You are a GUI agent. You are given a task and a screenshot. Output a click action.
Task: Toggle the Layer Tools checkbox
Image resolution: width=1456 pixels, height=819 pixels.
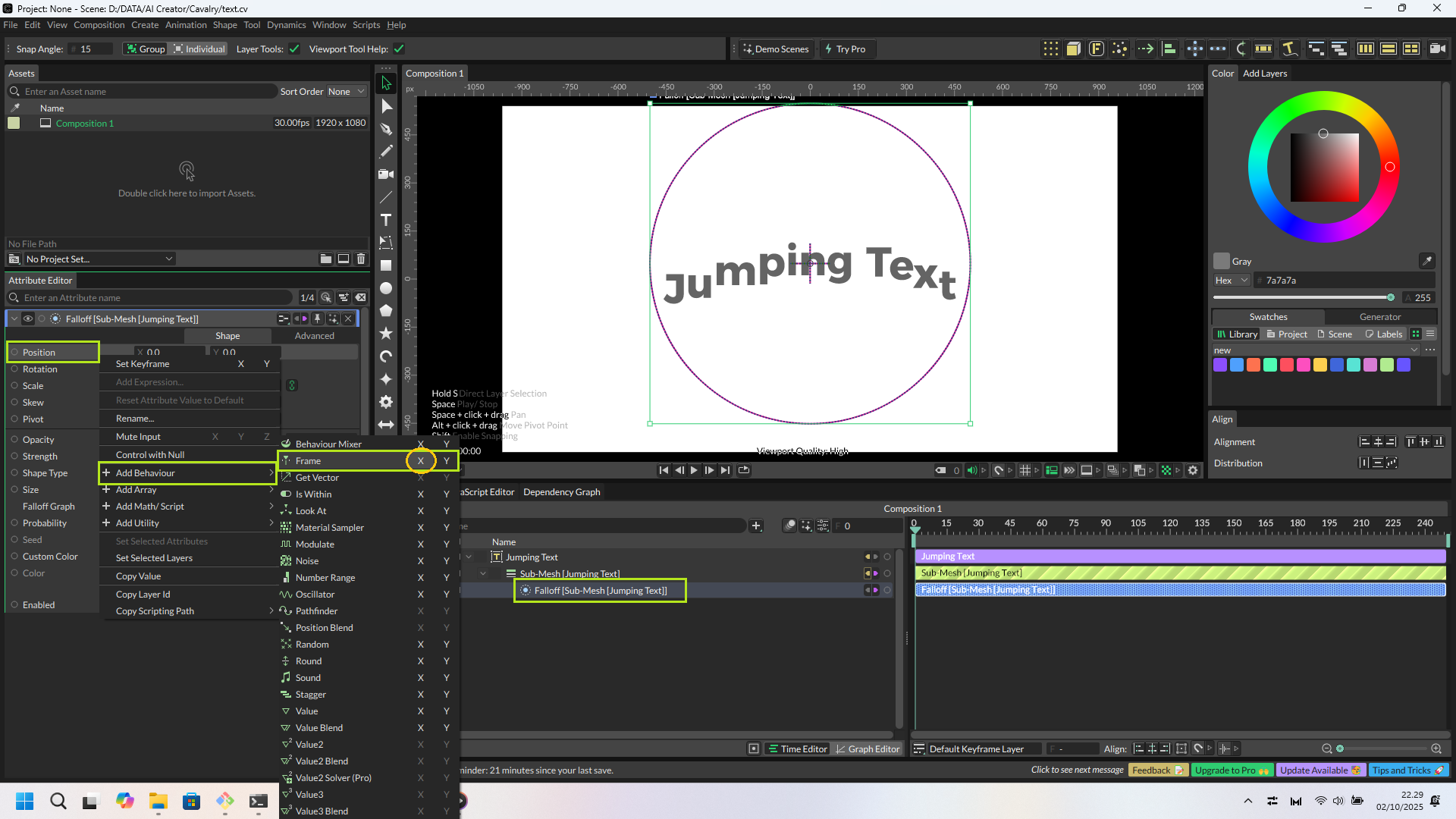click(294, 49)
